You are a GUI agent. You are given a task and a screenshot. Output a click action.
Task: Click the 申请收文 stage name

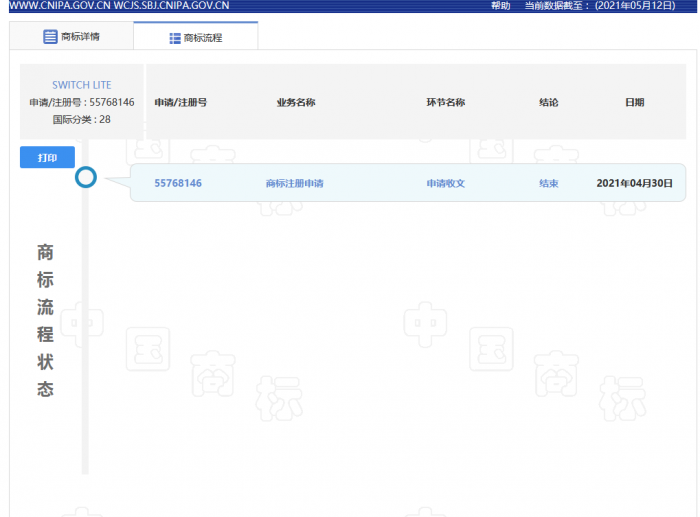(445, 183)
